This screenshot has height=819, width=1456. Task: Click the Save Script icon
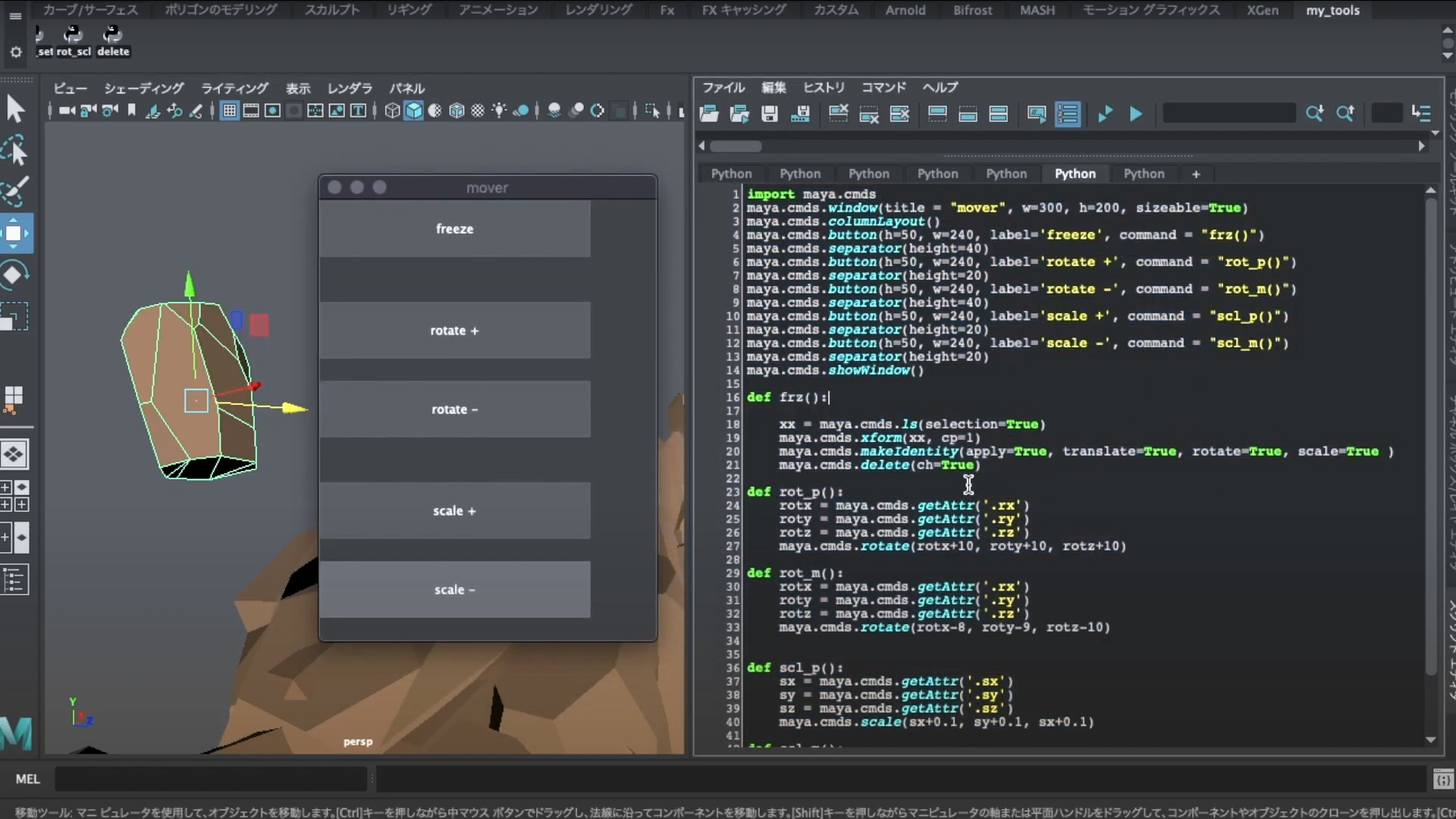770,114
